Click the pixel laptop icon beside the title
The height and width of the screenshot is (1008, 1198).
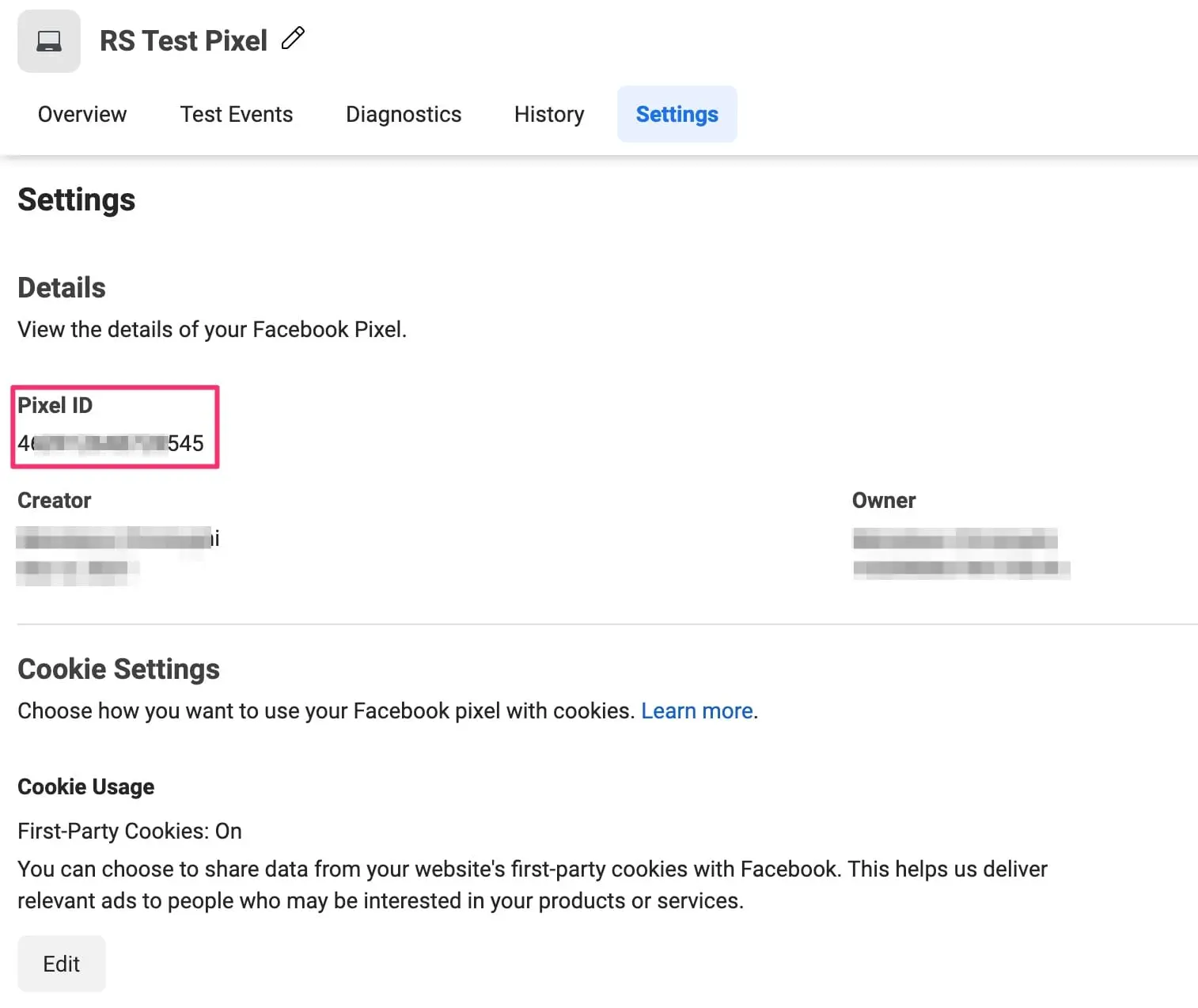pyautogui.click(x=49, y=41)
